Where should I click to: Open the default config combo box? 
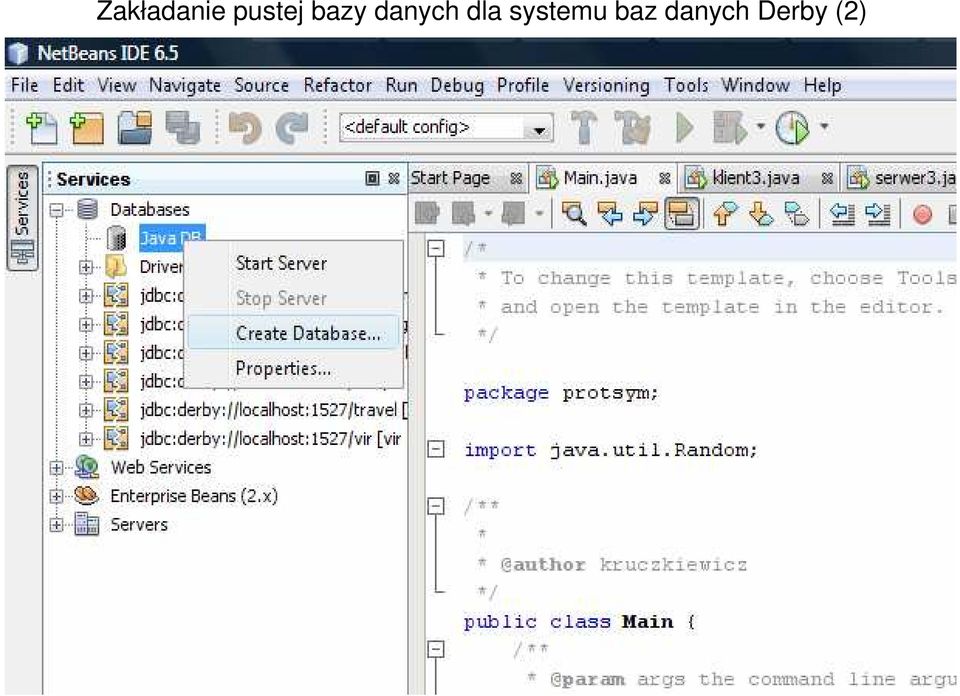(x=446, y=127)
